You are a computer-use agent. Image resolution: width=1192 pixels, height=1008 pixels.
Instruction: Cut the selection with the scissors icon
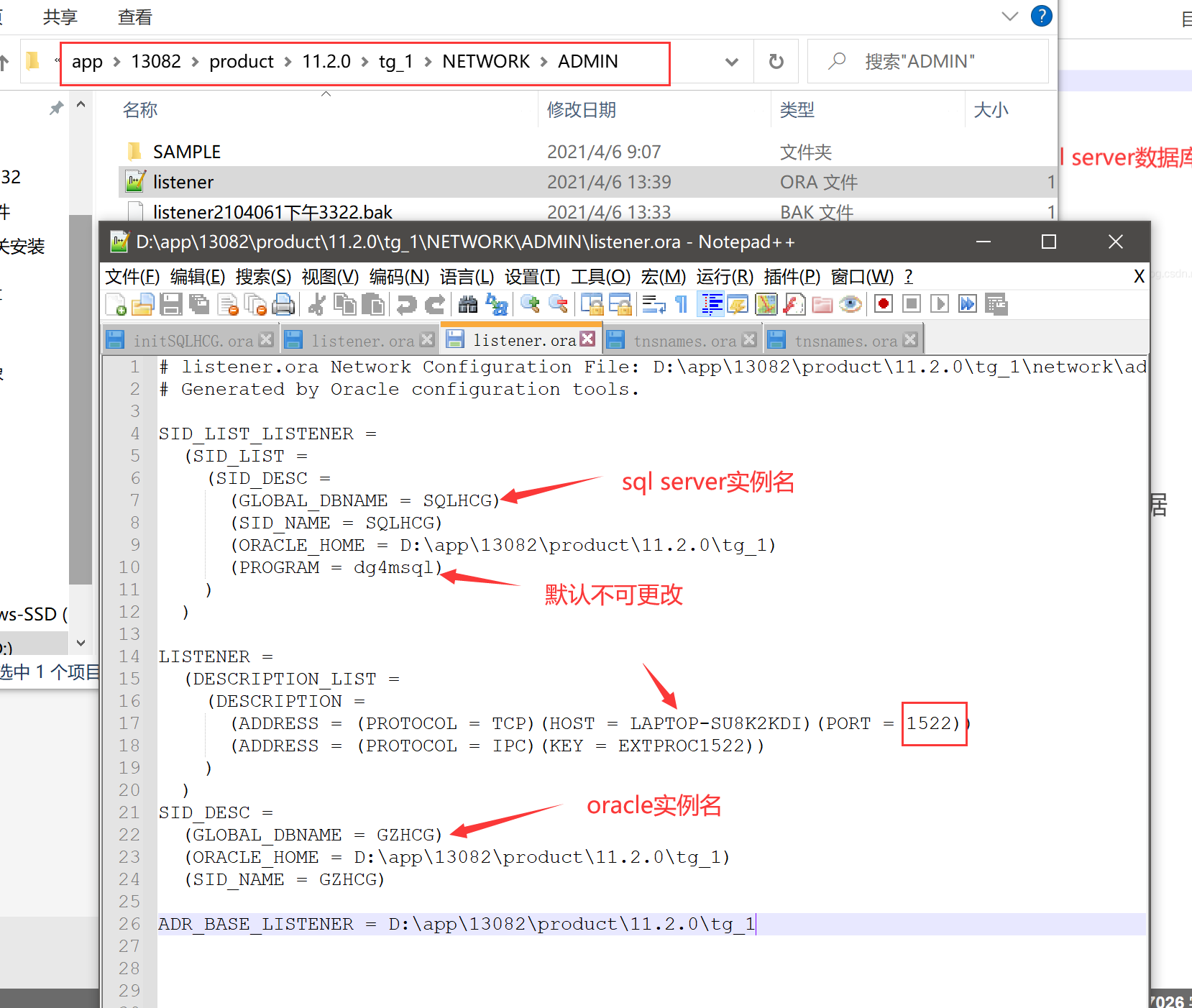316,305
